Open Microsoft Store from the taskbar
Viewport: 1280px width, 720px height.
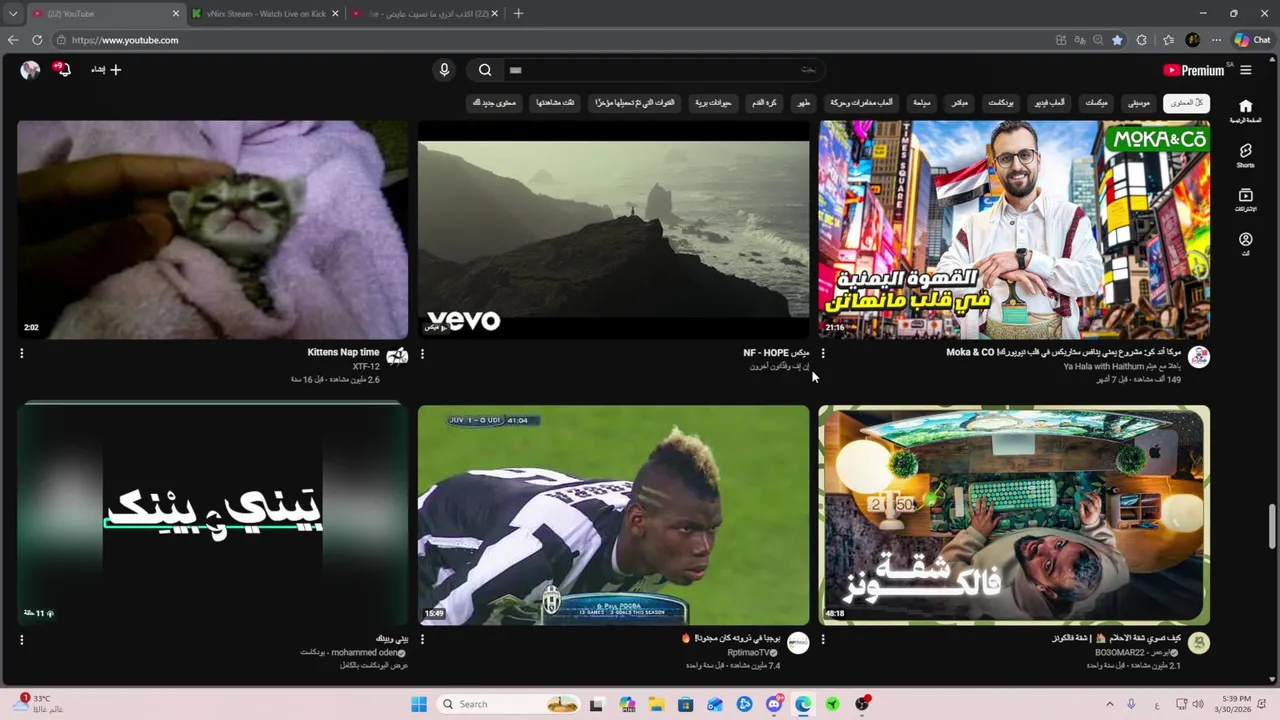point(685,704)
